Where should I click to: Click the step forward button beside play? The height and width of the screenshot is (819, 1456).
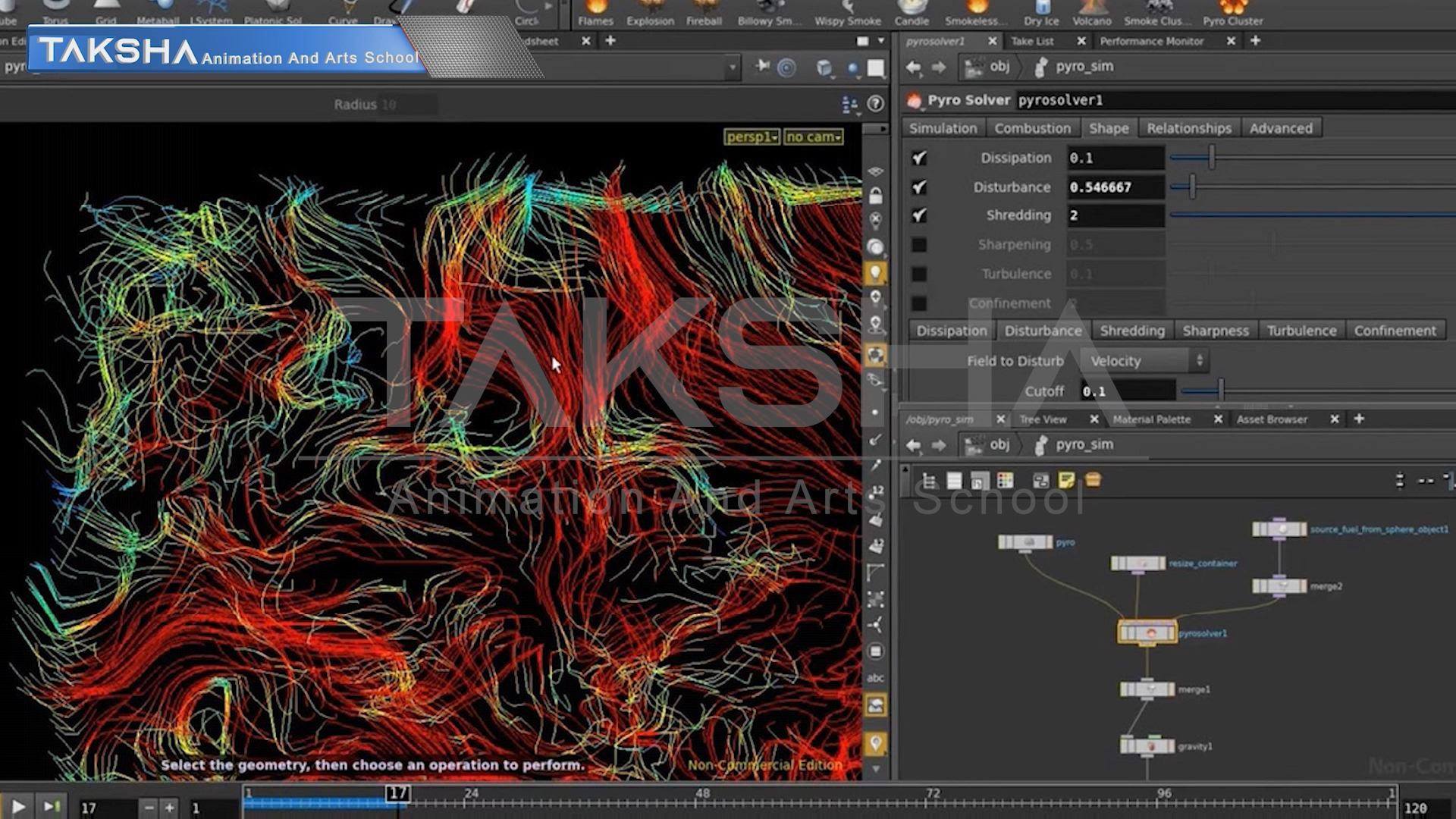pyautogui.click(x=51, y=807)
